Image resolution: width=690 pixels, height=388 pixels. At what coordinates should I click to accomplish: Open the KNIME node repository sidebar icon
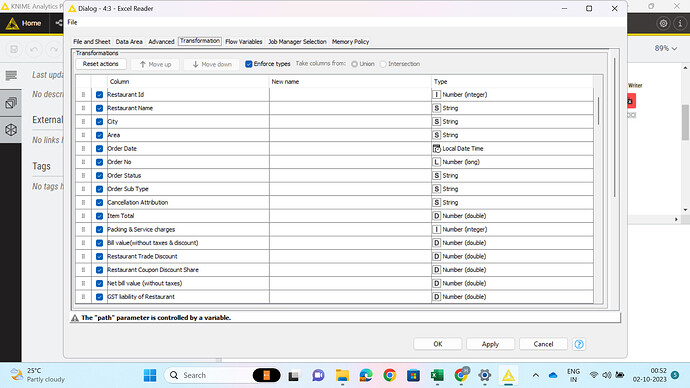[x=11, y=103]
